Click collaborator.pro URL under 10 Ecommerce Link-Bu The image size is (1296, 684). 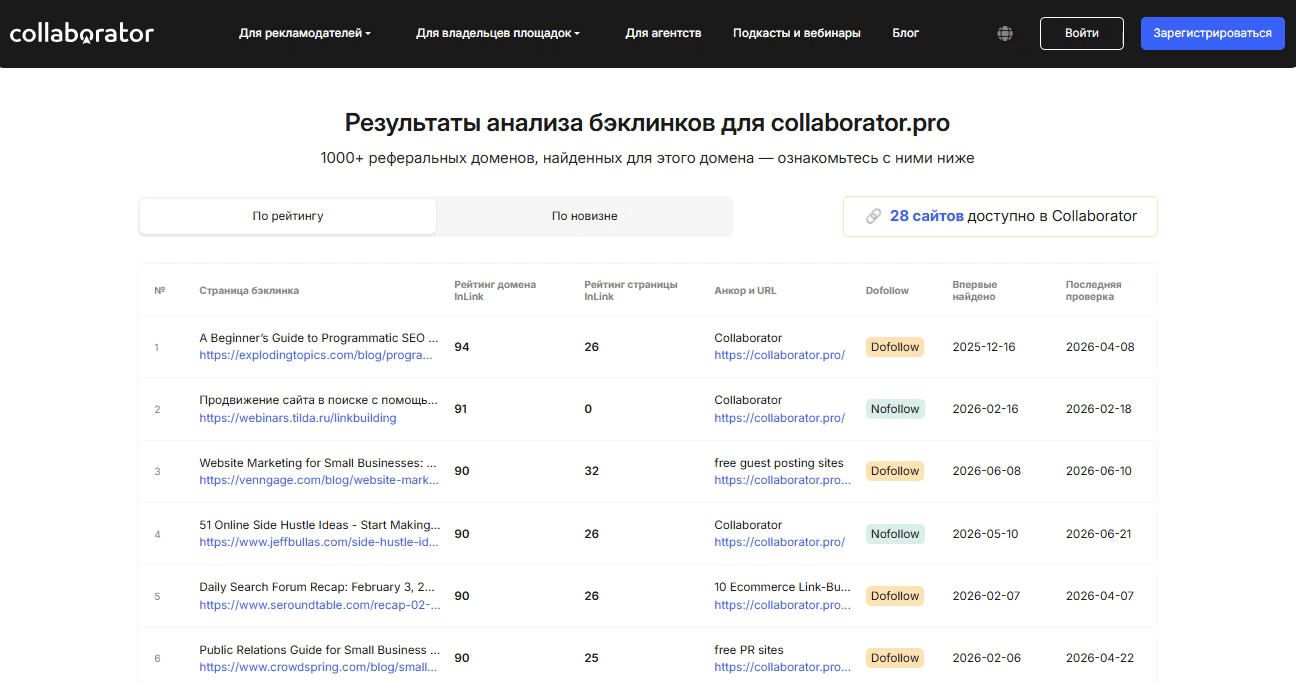tap(783, 605)
